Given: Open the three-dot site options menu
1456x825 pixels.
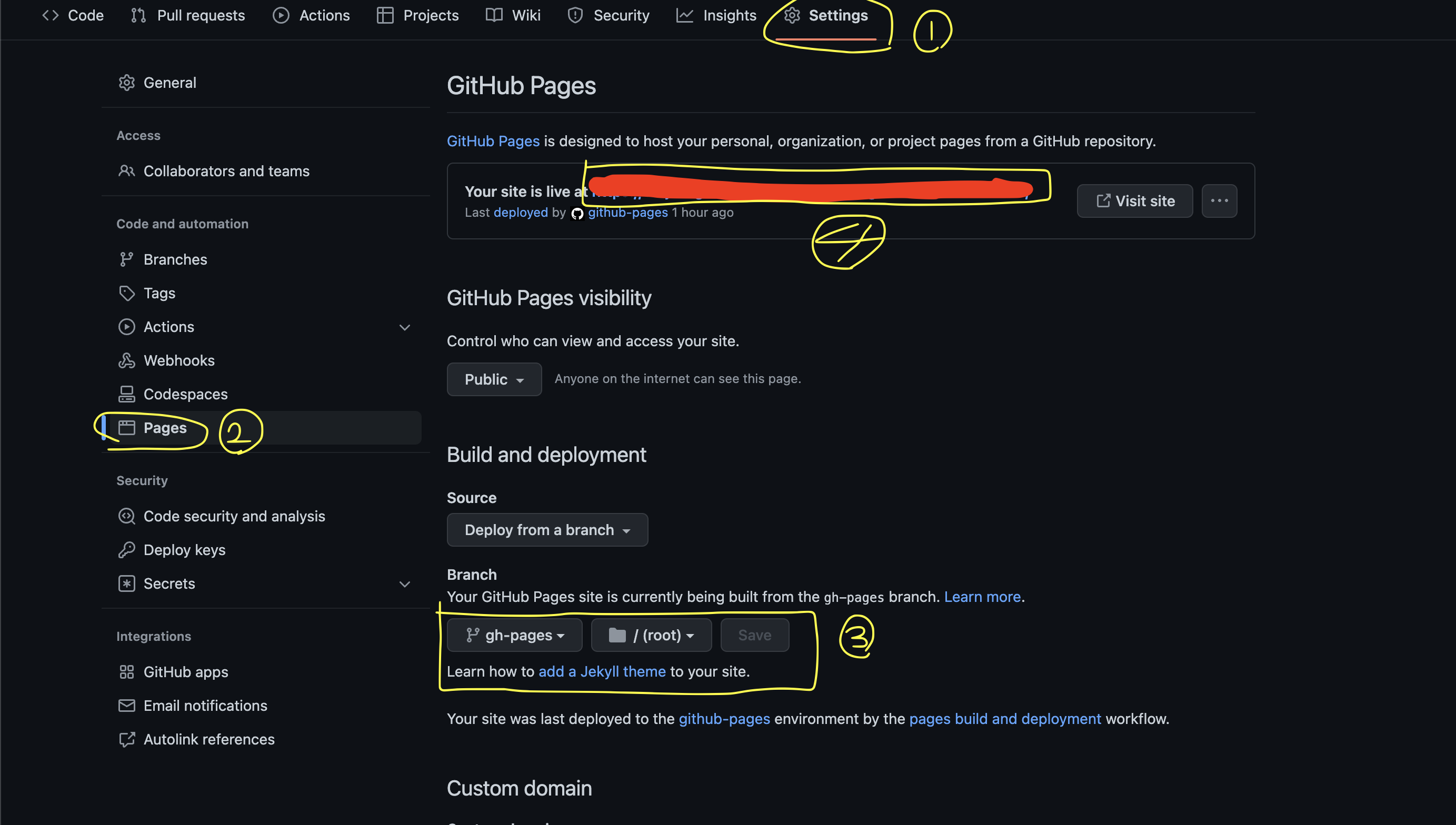Looking at the screenshot, I should tap(1220, 200).
